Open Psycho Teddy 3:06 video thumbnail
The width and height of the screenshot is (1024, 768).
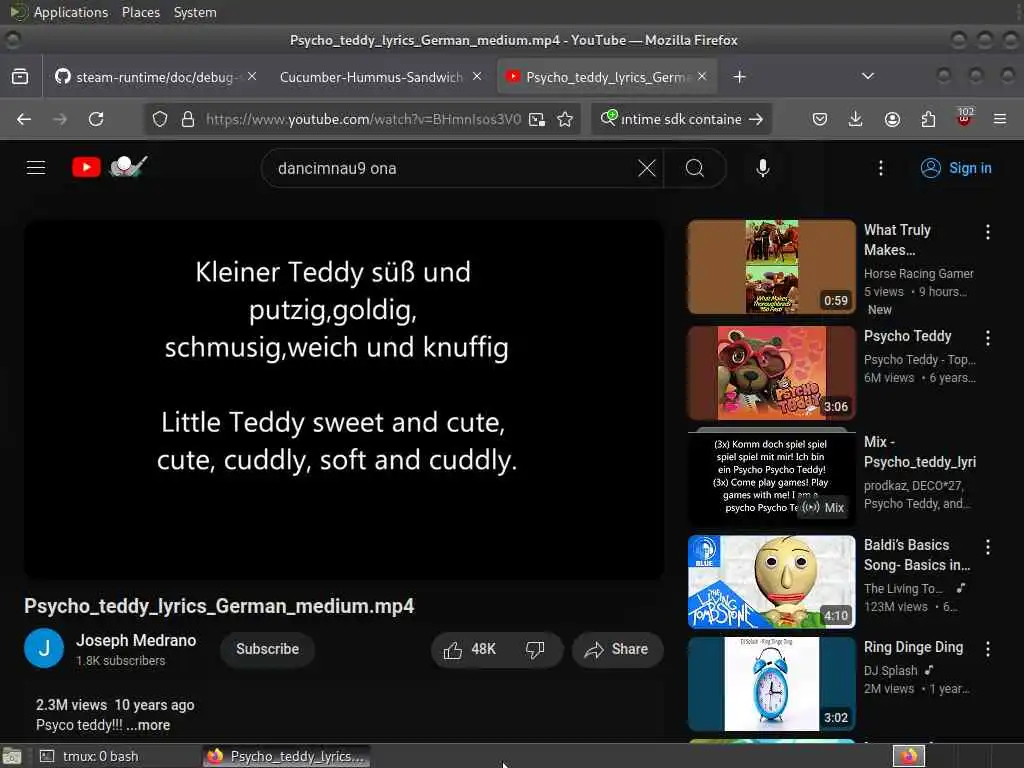pyautogui.click(x=771, y=373)
